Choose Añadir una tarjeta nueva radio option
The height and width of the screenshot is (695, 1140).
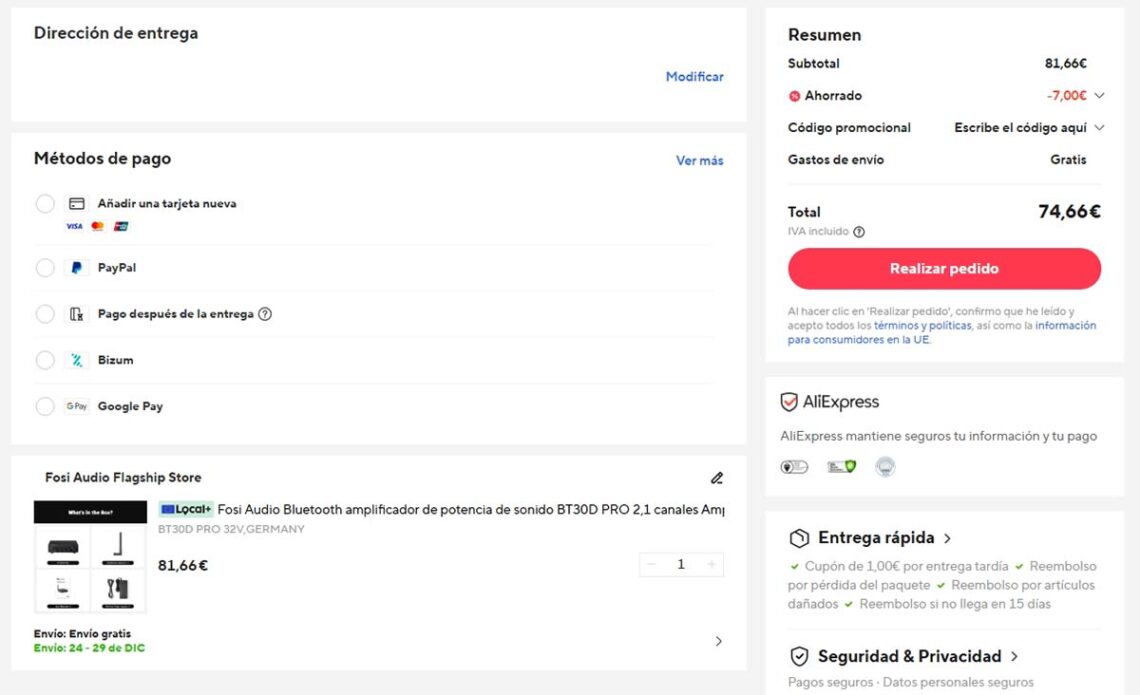pos(45,204)
